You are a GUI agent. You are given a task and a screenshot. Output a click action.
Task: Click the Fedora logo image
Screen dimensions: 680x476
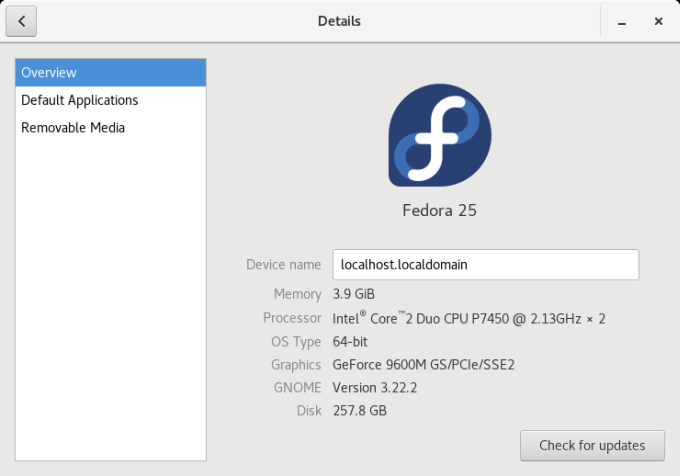point(439,134)
